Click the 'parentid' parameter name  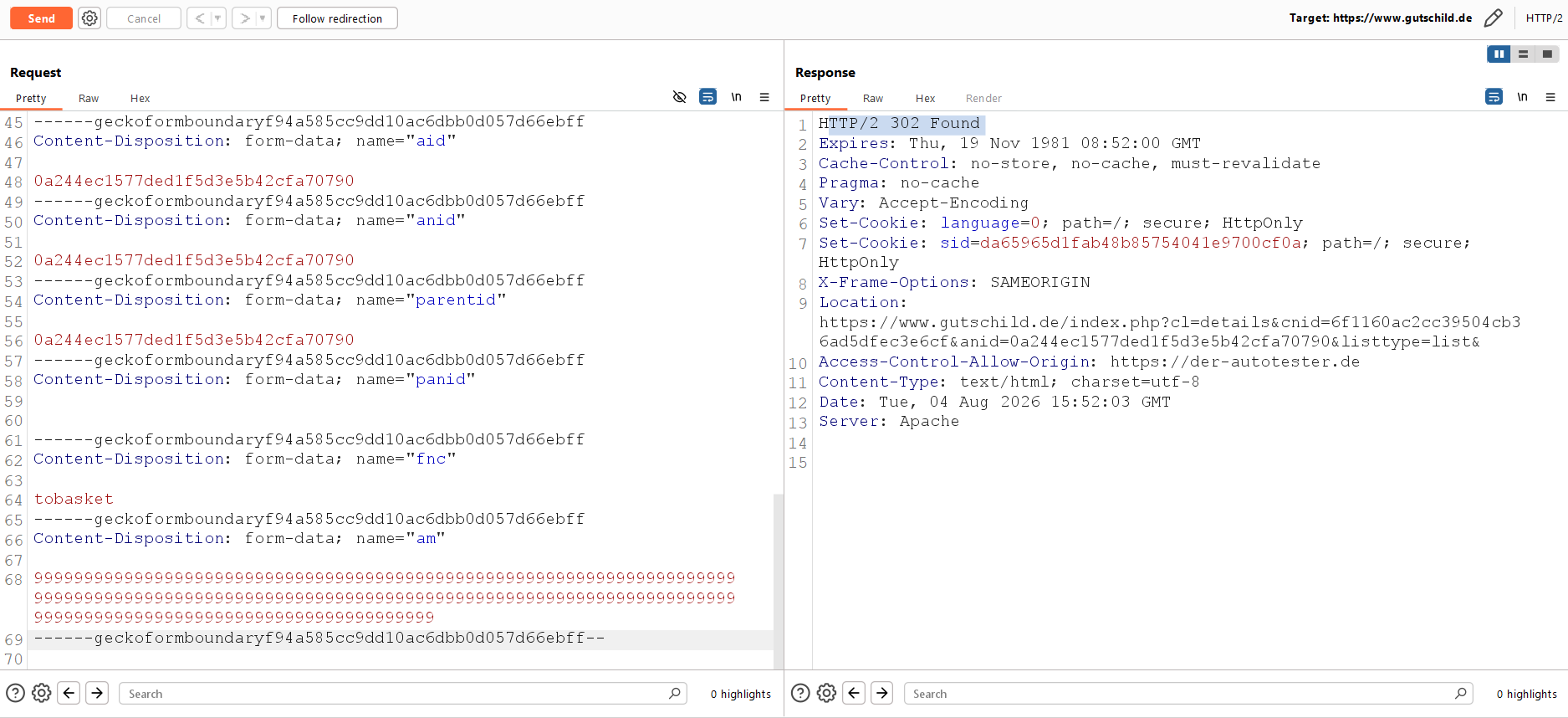click(x=457, y=300)
